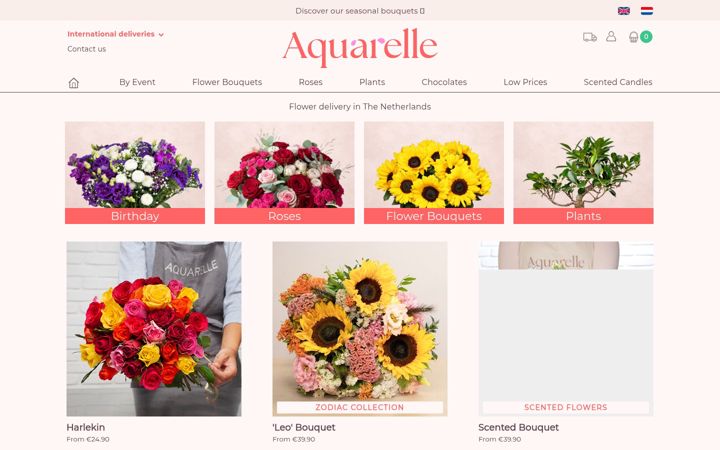Click the Zodiac Collection label
This screenshot has height=450, width=720.
[x=360, y=407]
